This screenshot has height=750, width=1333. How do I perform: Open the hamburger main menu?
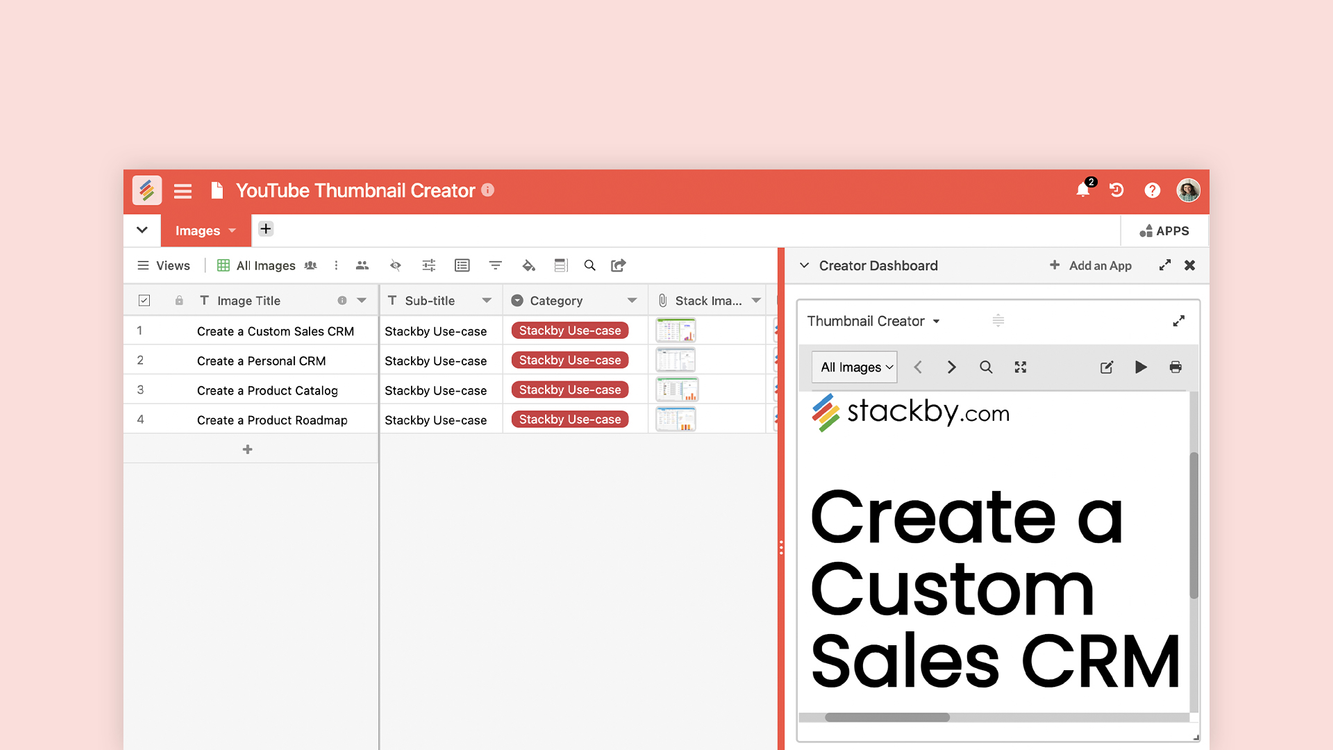pos(183,191)
